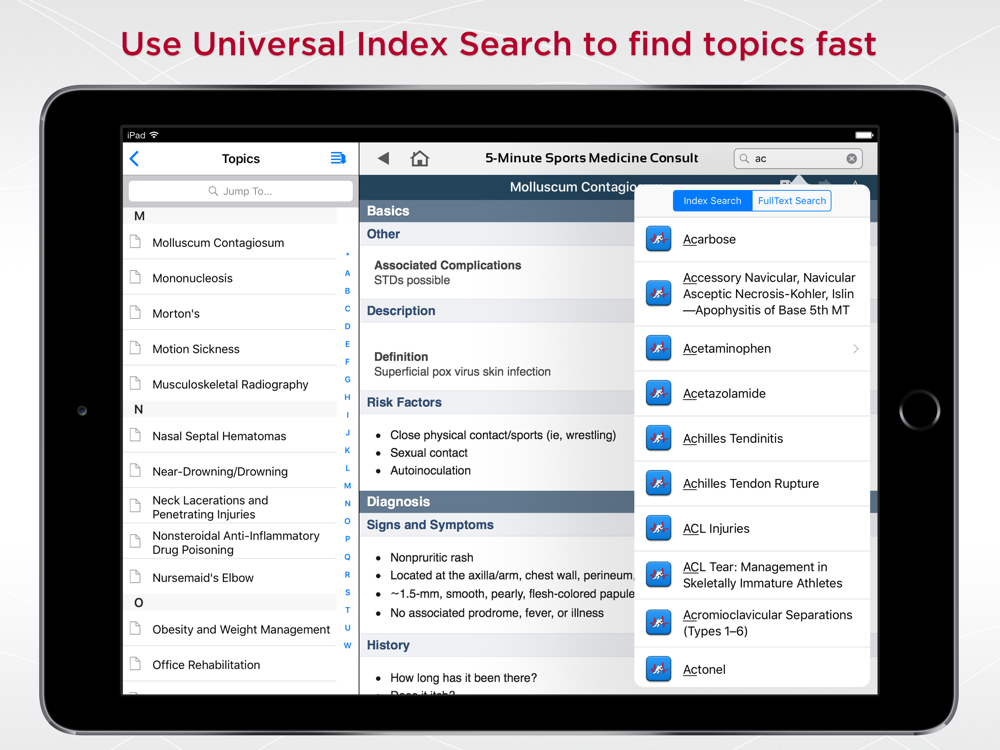Select Acetazolamide search result text
Screen dimensions: 1000x750
coord(724,393)
